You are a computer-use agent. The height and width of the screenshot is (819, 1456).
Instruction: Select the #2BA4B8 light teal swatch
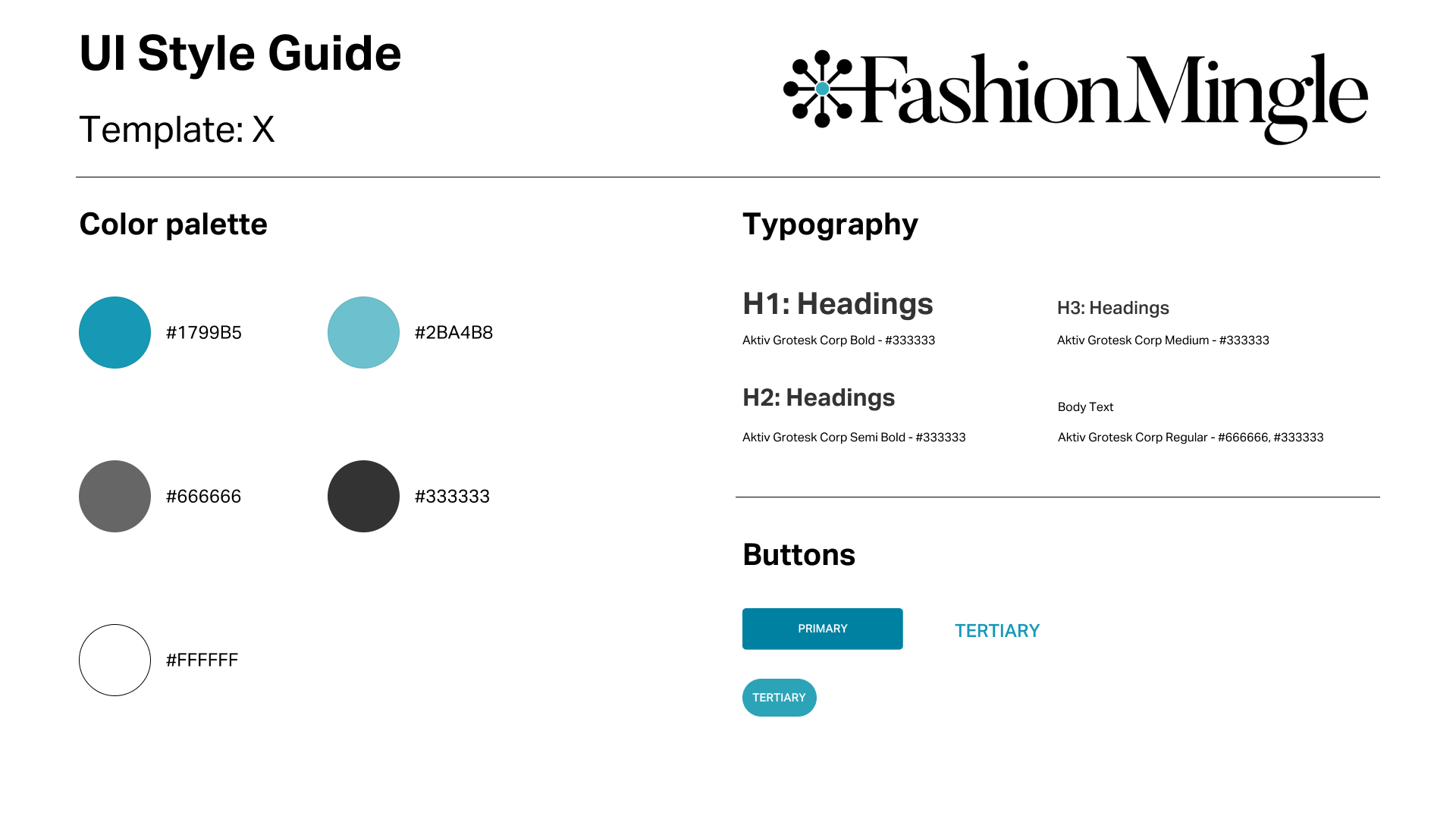[x=363, y=332]
